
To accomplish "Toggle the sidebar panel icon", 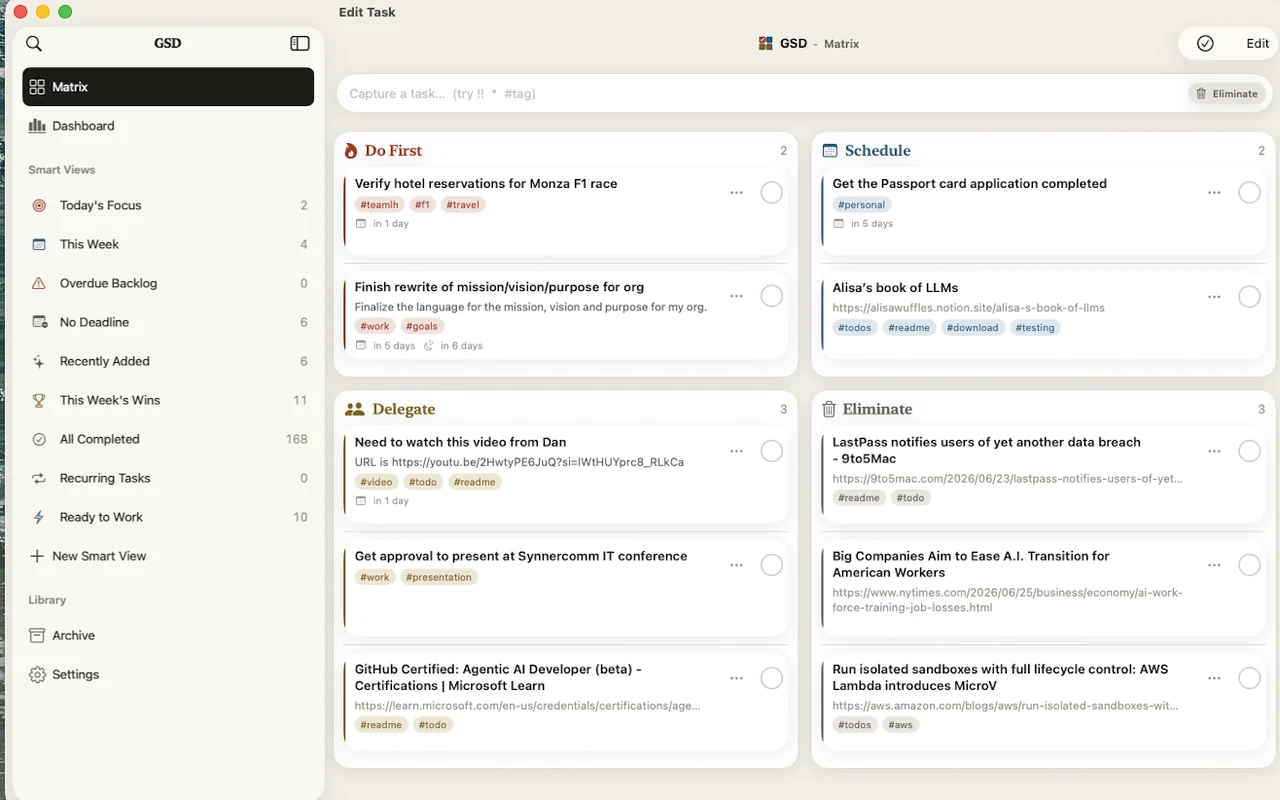I will [x=300, y=43].
